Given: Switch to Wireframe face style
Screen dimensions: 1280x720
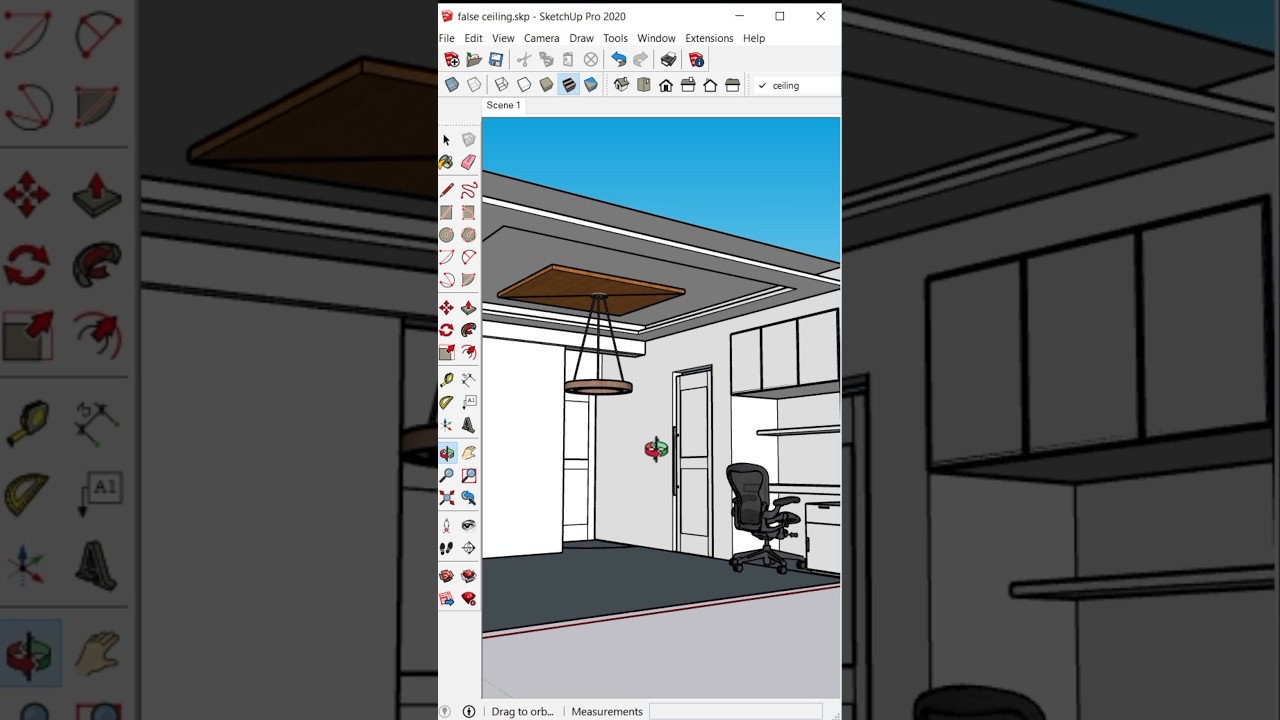Looking at the screenshot, I should (502, 85).
